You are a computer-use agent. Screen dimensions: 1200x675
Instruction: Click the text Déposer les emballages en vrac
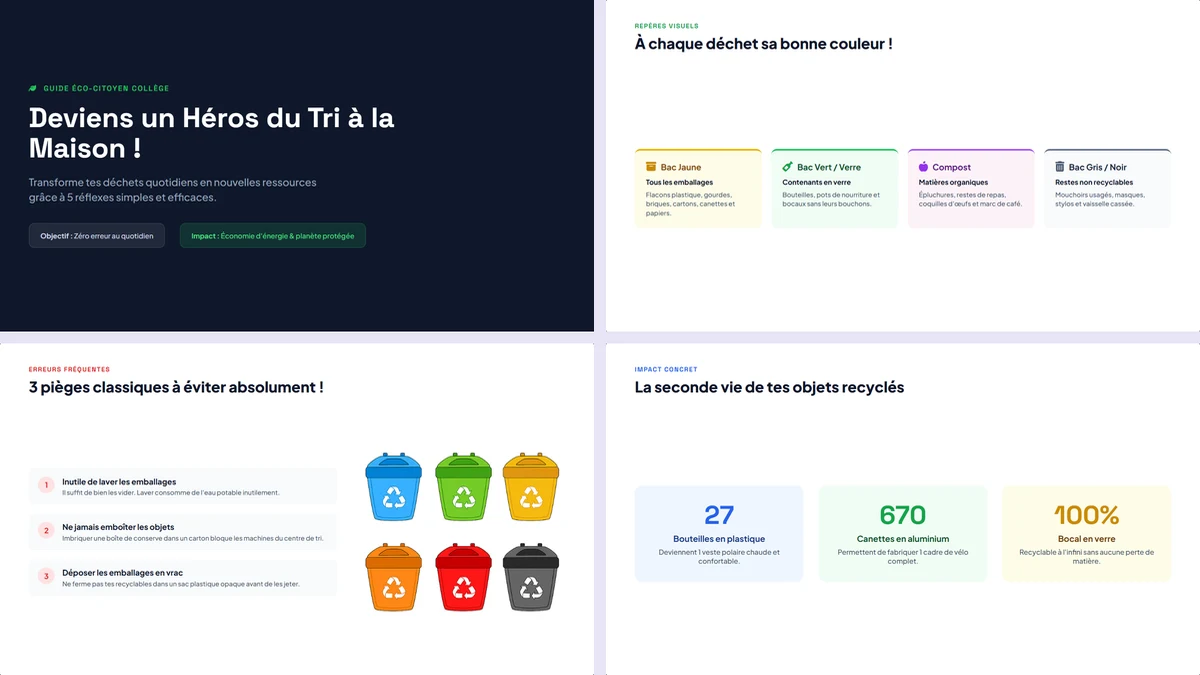(120, 572)
